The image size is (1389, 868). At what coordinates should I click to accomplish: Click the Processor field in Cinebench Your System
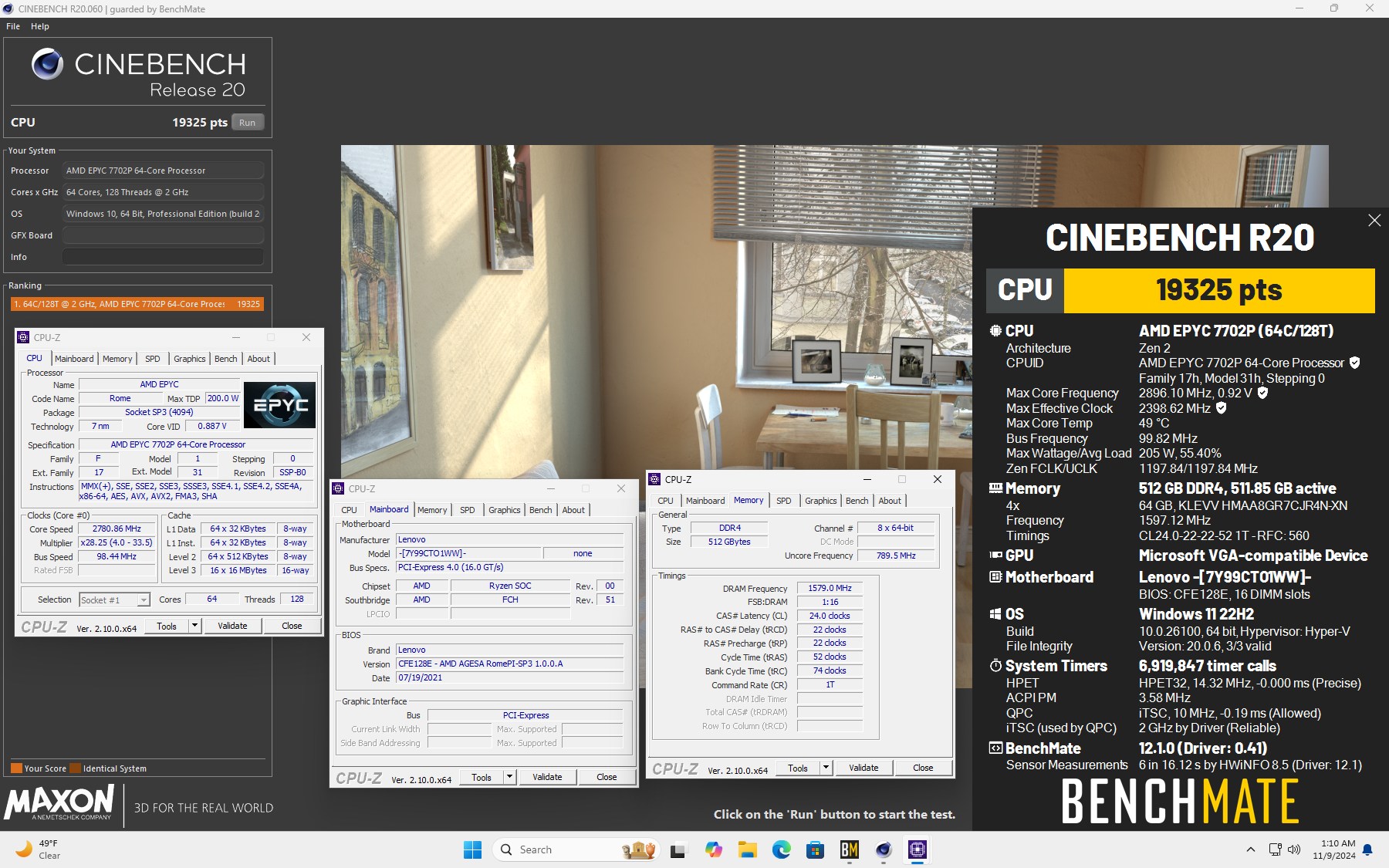coord(163,171)
